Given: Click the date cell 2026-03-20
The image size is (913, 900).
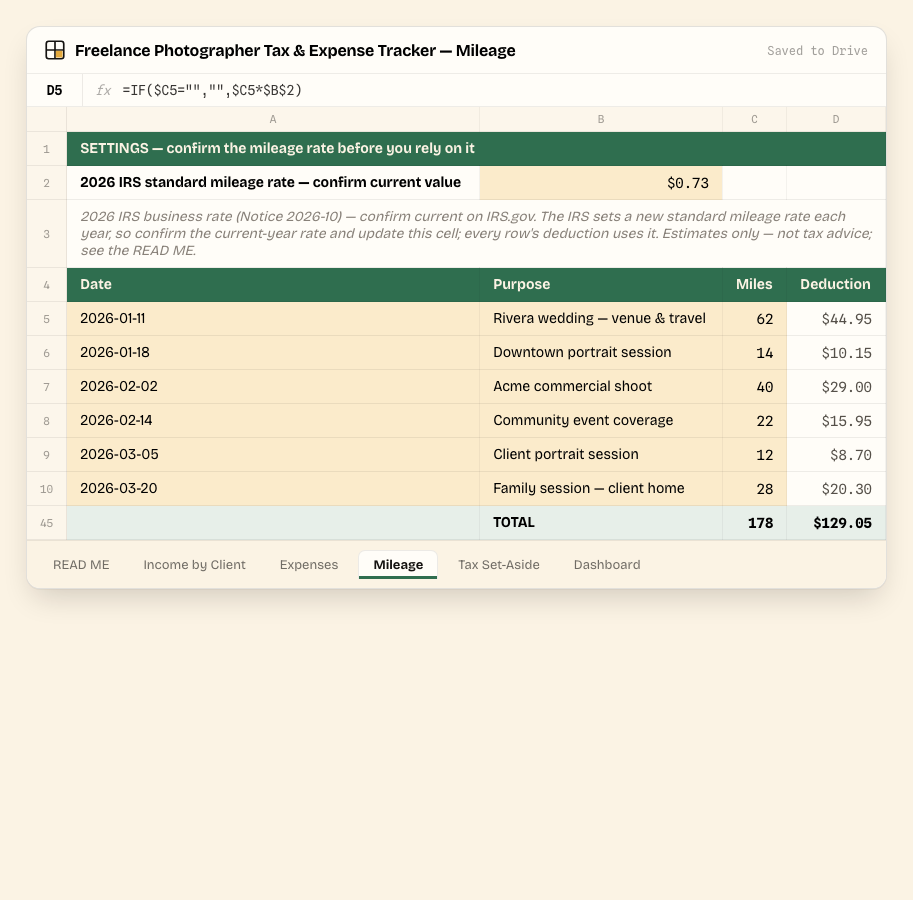Looking at the screenshot, I should (x=273, y=488).
